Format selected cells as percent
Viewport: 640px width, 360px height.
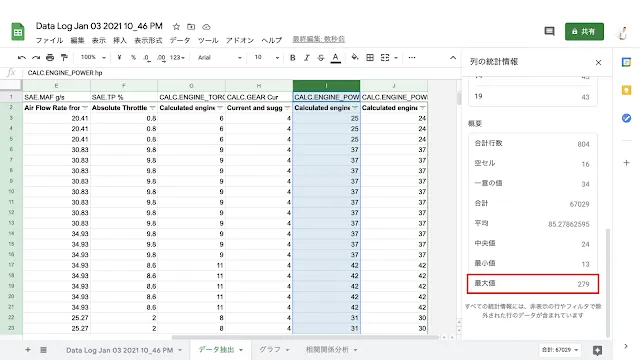[133, 58]
